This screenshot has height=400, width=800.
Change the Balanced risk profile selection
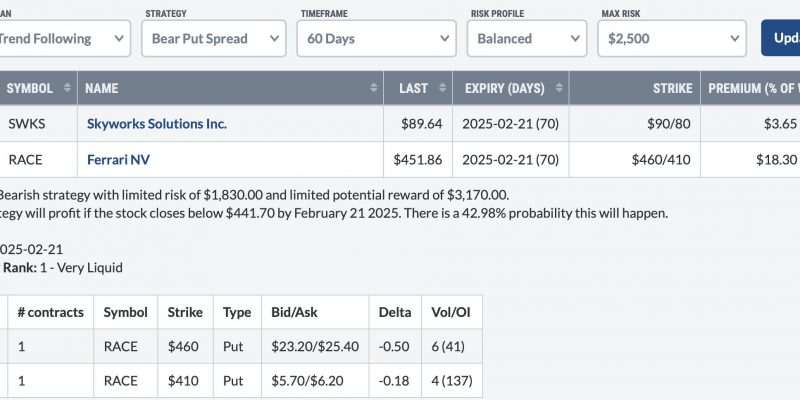527,38
